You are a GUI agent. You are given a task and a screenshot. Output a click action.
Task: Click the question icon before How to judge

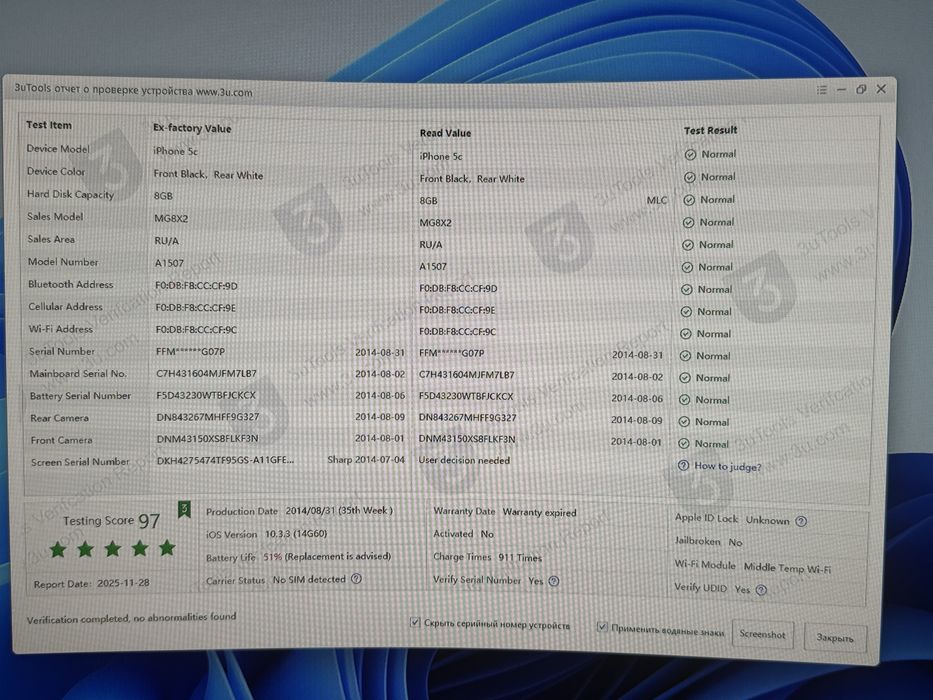[x=684, y=465]
